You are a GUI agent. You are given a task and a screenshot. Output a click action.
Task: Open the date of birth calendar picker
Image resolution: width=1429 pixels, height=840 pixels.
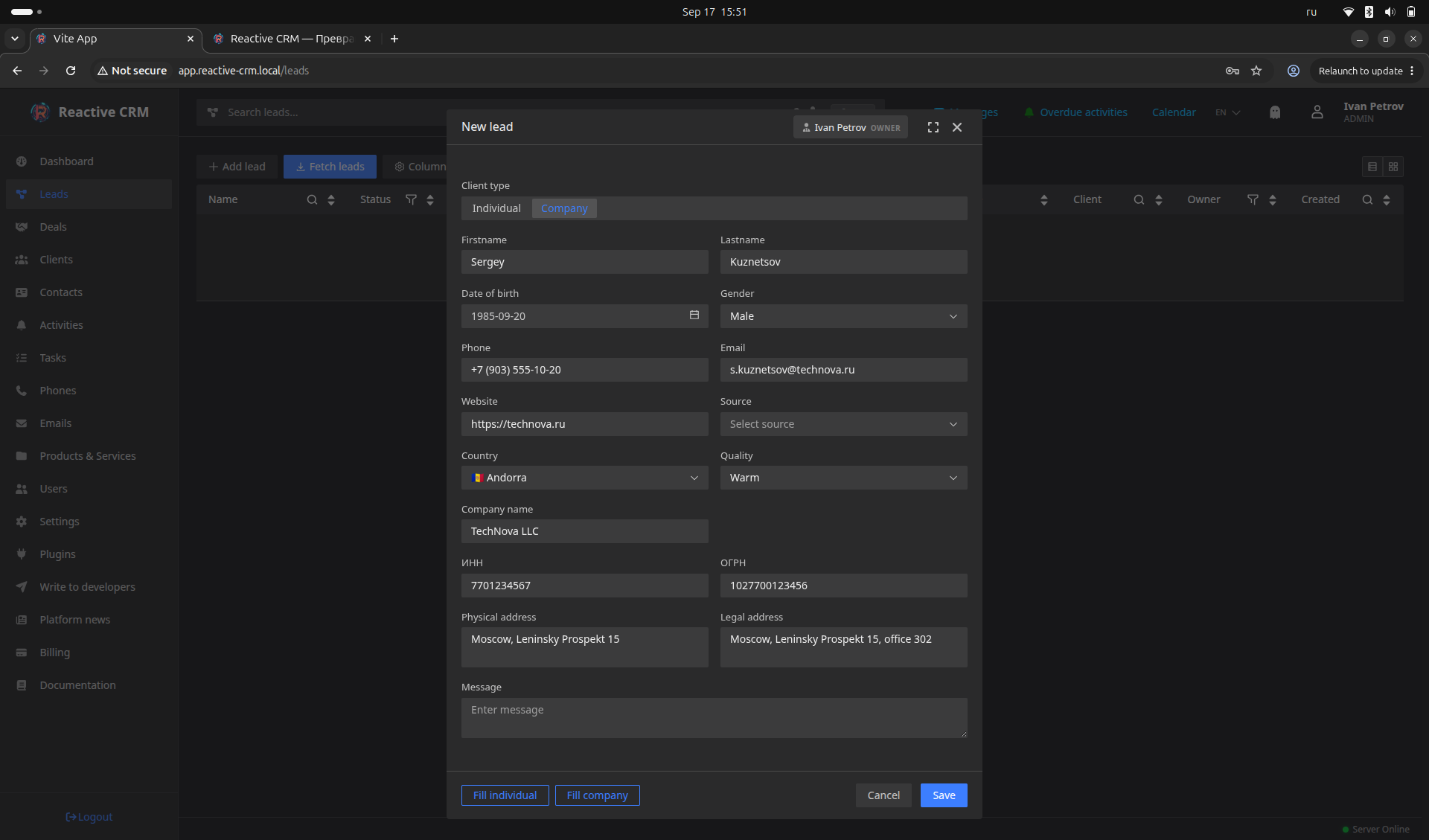click(694, 315)
